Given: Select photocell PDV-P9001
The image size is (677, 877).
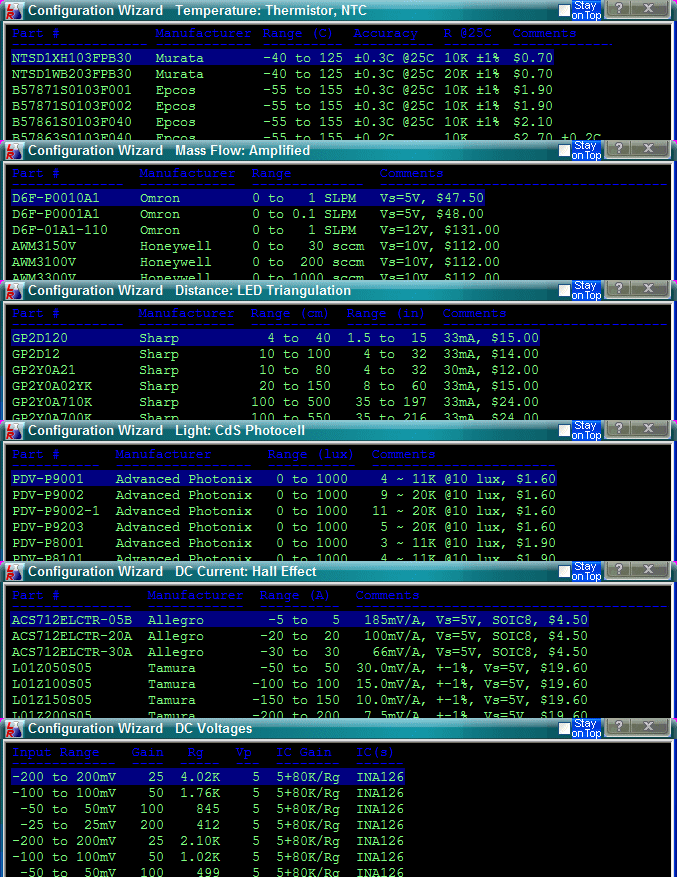Looking at the screenshot, I should point(284,479).
